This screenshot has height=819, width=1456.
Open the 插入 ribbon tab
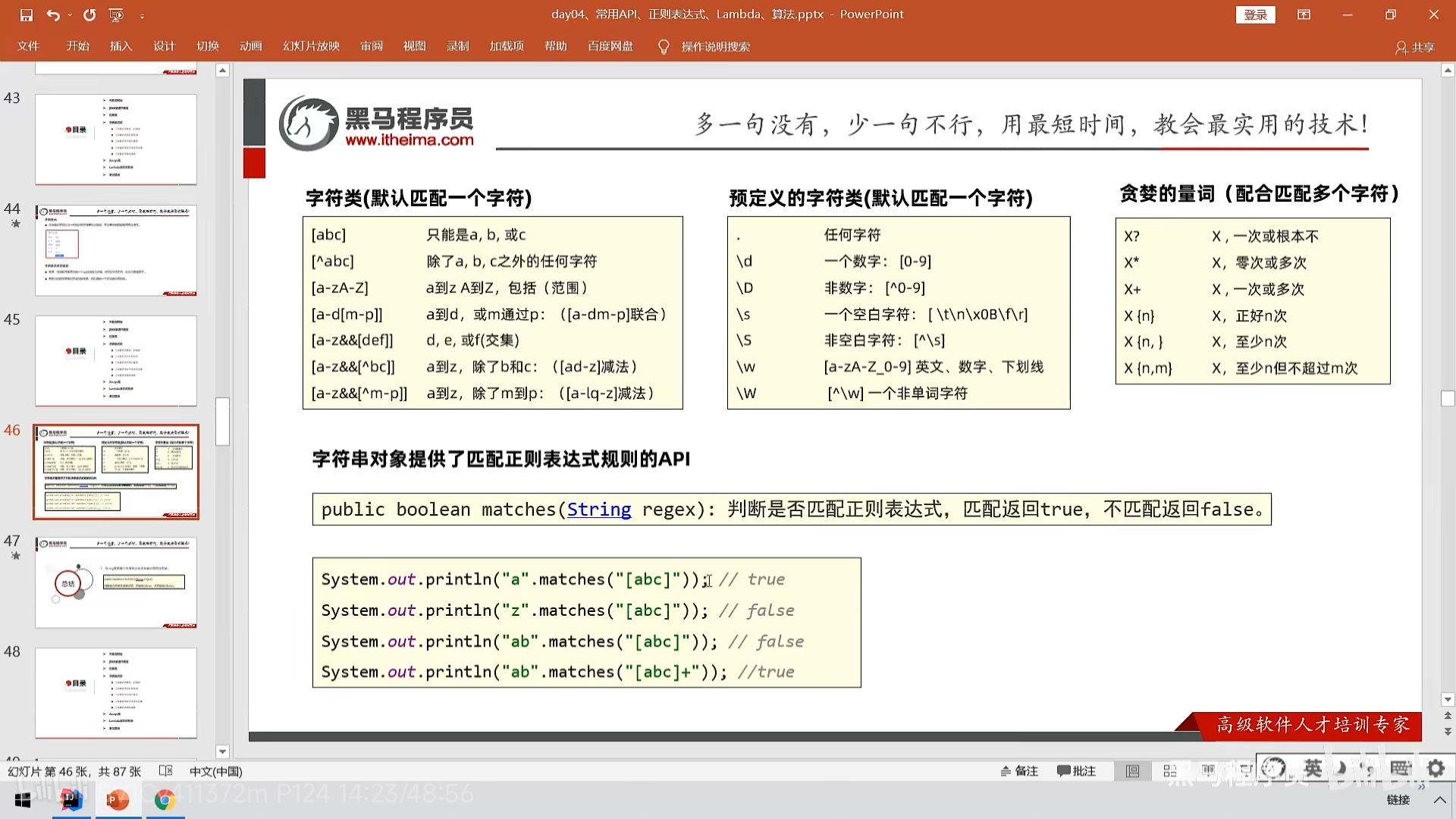point(121,46)
